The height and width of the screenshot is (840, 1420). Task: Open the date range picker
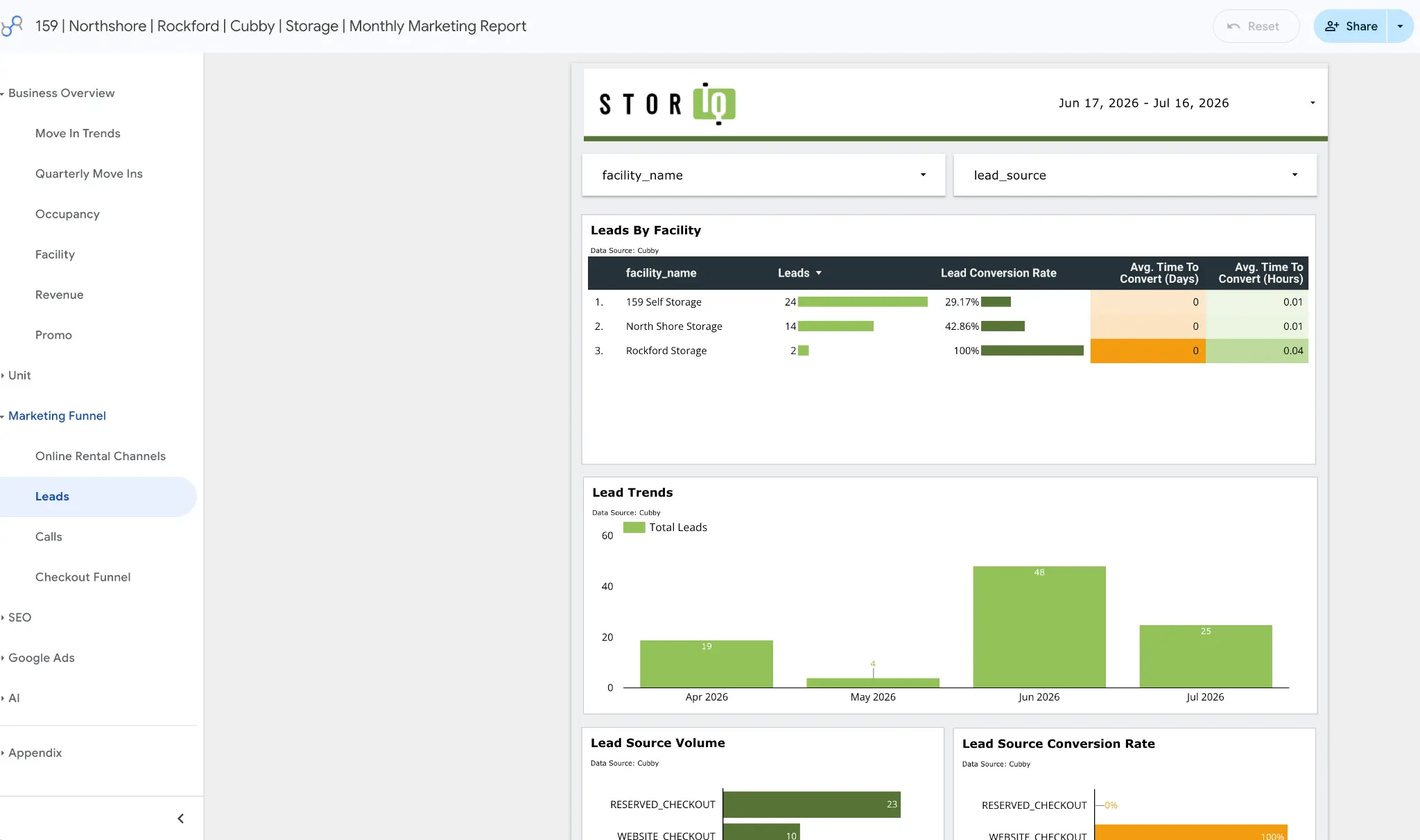tap(1186, 103)
